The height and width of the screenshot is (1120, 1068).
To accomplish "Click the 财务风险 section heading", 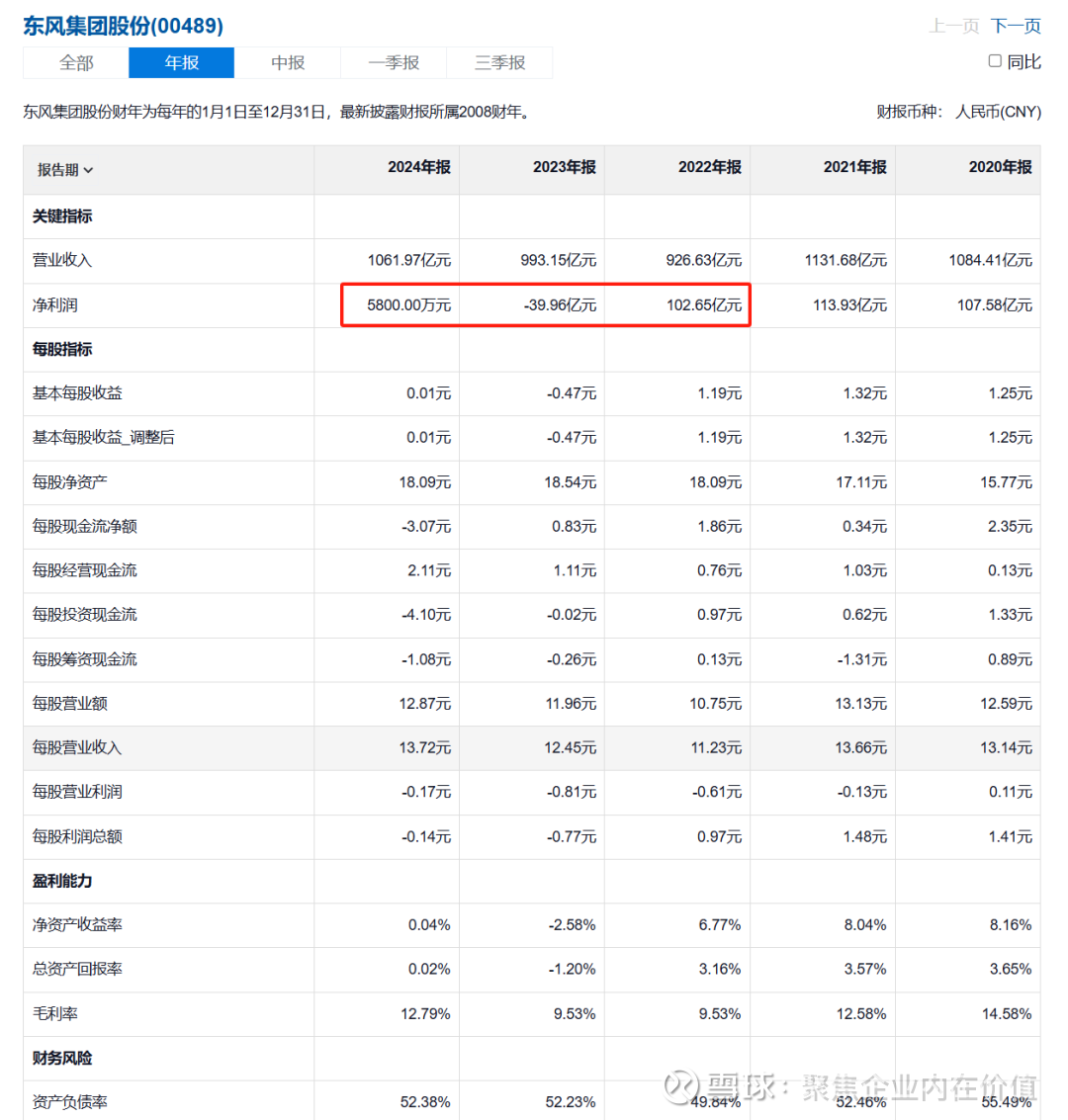I will tap(62, 1058).
